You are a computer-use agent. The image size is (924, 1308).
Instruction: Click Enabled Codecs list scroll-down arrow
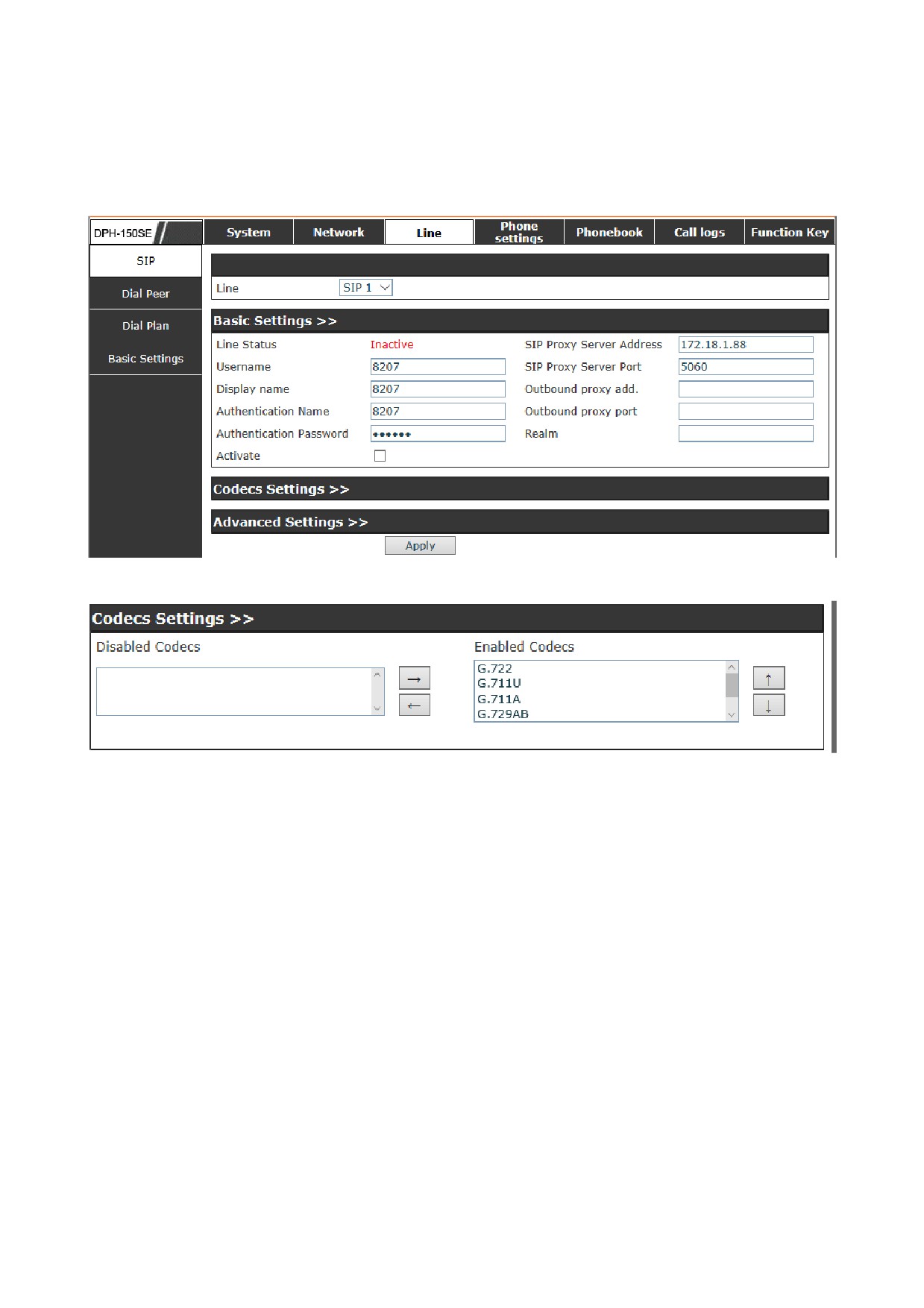[x=732, y=714]
